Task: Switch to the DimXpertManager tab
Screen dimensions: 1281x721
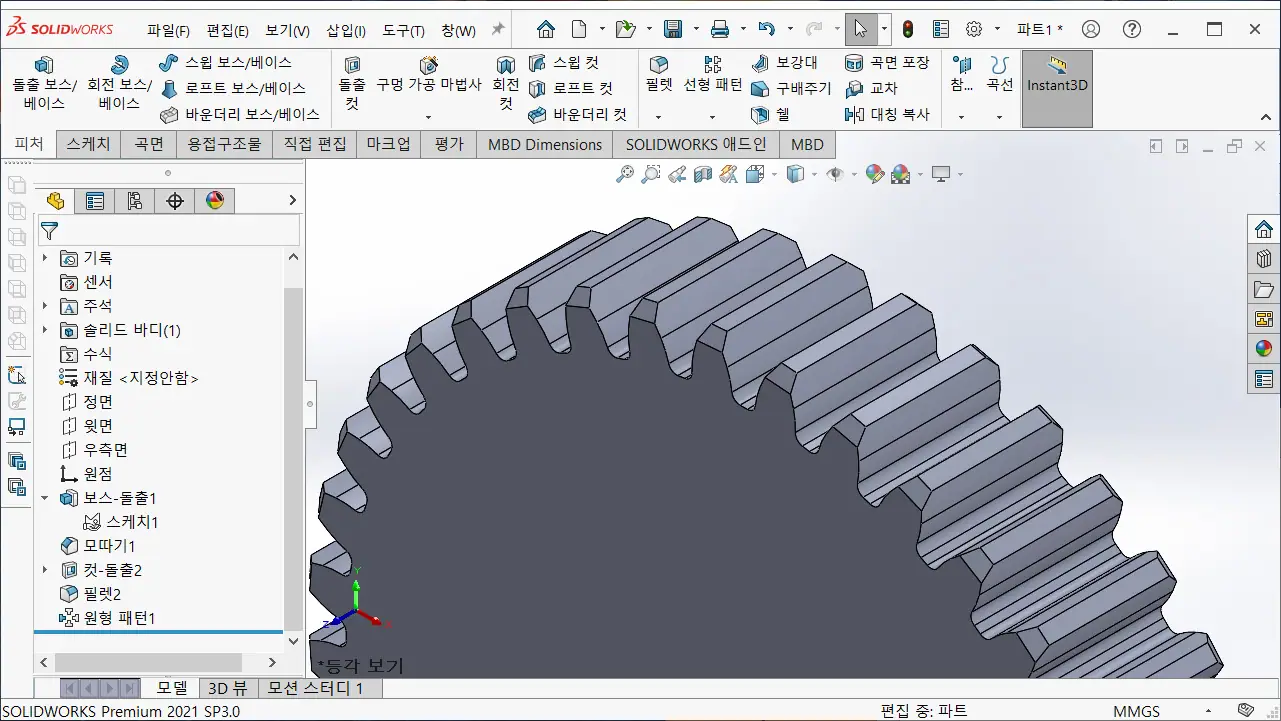Action: pos(175,201)
